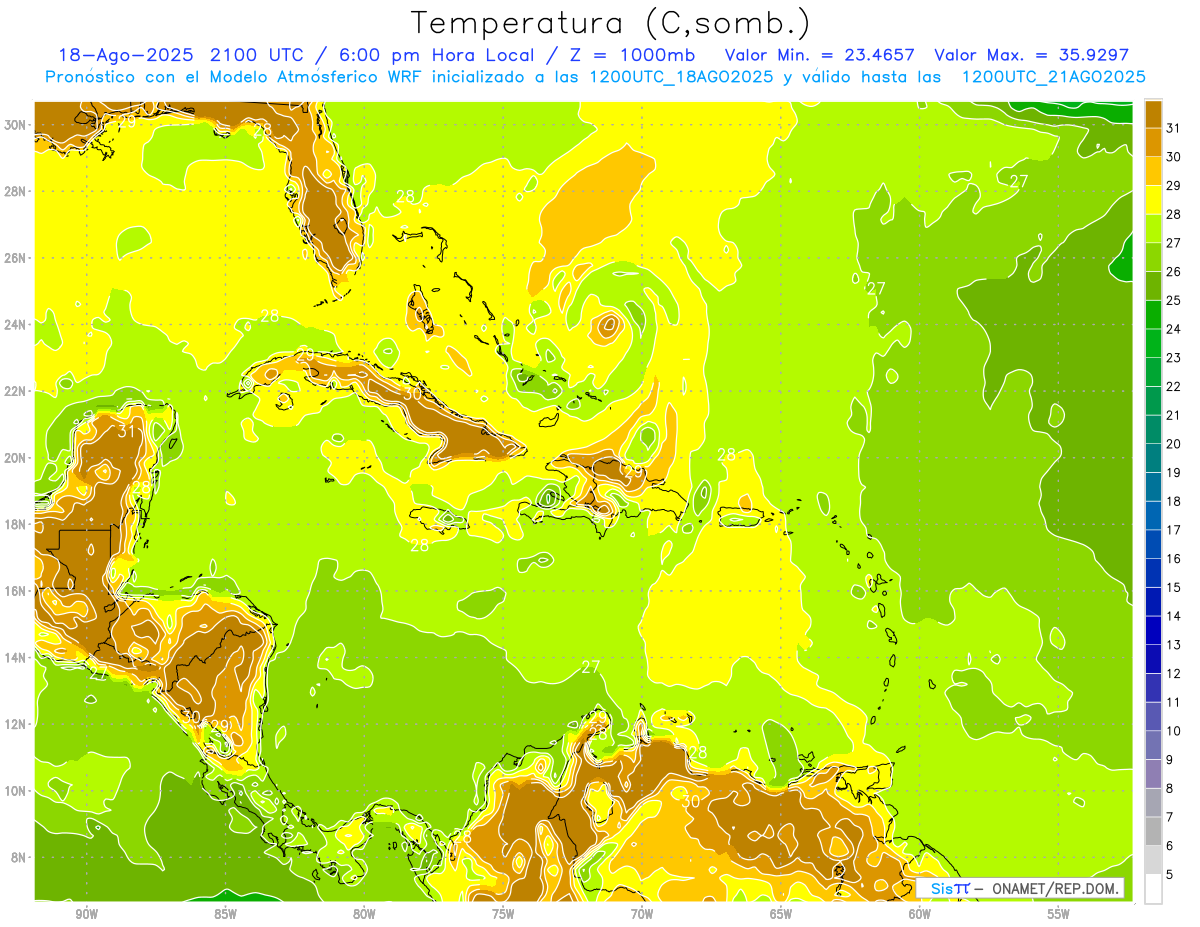Click the '75W' longitude axis label
This screenshot has height=927, width=1200.
point(503,915)
